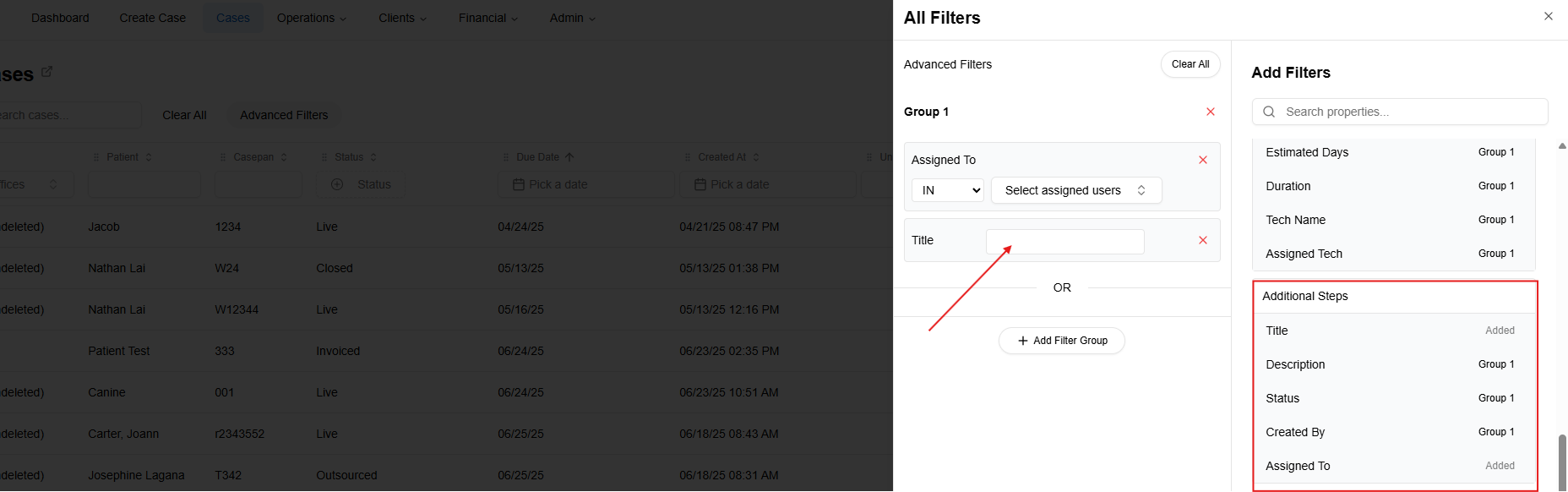This screenshot has width=1568, height=492.
Task: Click the Title filter text field
Action: pyautogui.click(x=1064, y=242)
